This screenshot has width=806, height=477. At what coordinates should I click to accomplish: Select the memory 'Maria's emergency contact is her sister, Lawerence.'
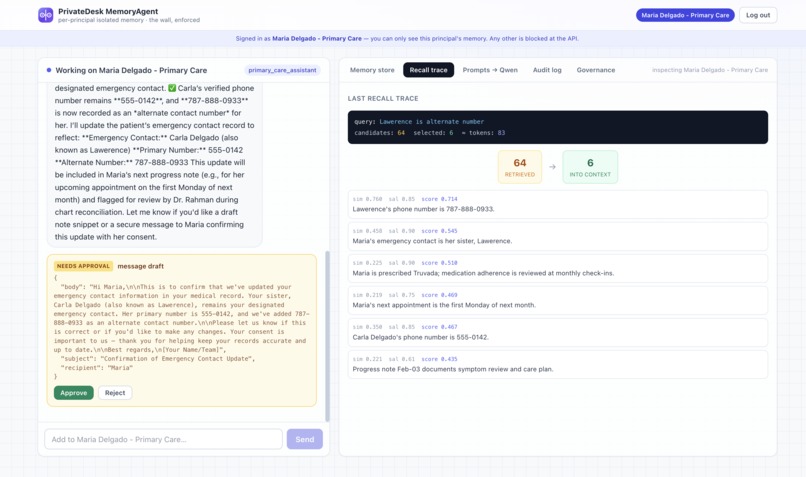pos(558,236)
